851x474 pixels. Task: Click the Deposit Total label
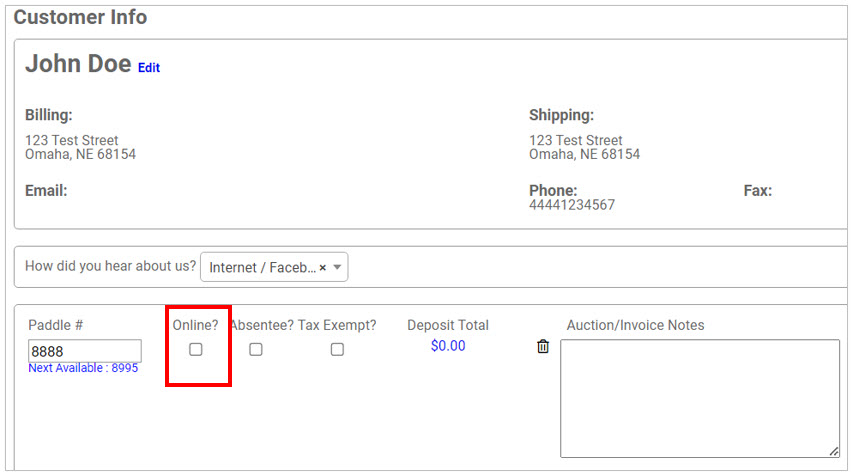pyautogui.click(x=448, y=325)
